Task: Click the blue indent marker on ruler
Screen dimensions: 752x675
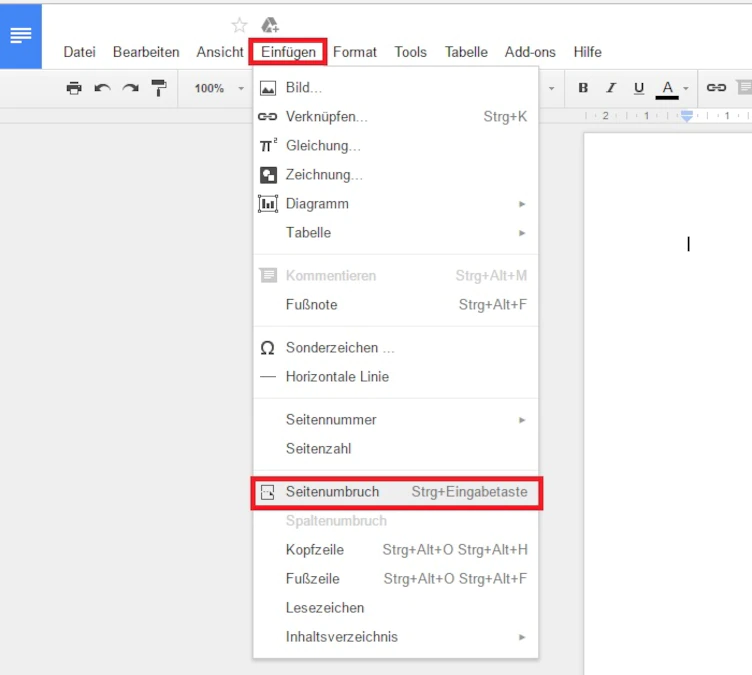Action: click(687, 116)
